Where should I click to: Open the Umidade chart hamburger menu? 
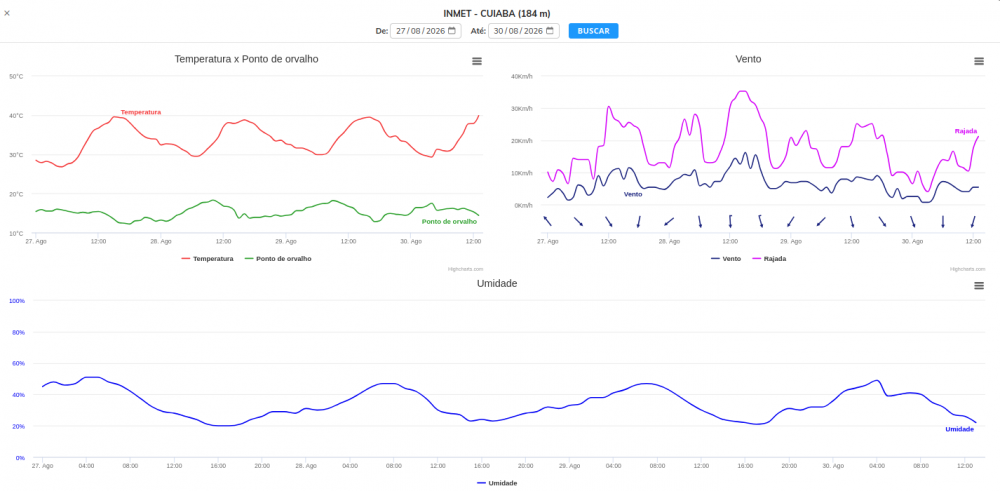tap(979, 286)
